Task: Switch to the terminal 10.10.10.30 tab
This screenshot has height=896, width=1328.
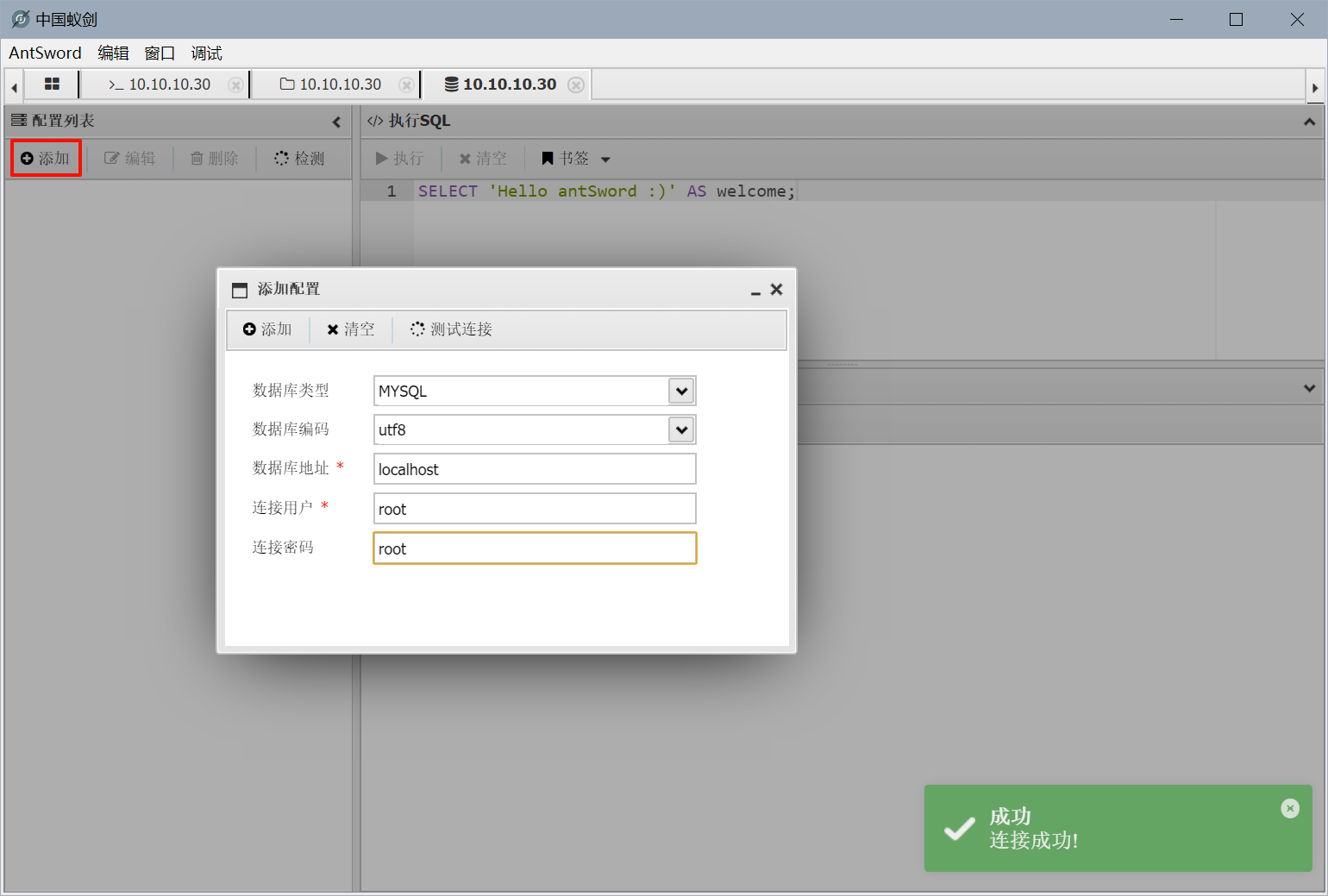Action: pyautogui.click(x=160, y=85)
